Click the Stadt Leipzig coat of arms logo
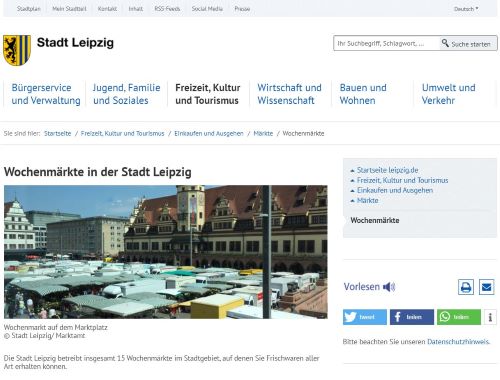The height and width of the screenshot is (380, 500). [x=17, y=50]
